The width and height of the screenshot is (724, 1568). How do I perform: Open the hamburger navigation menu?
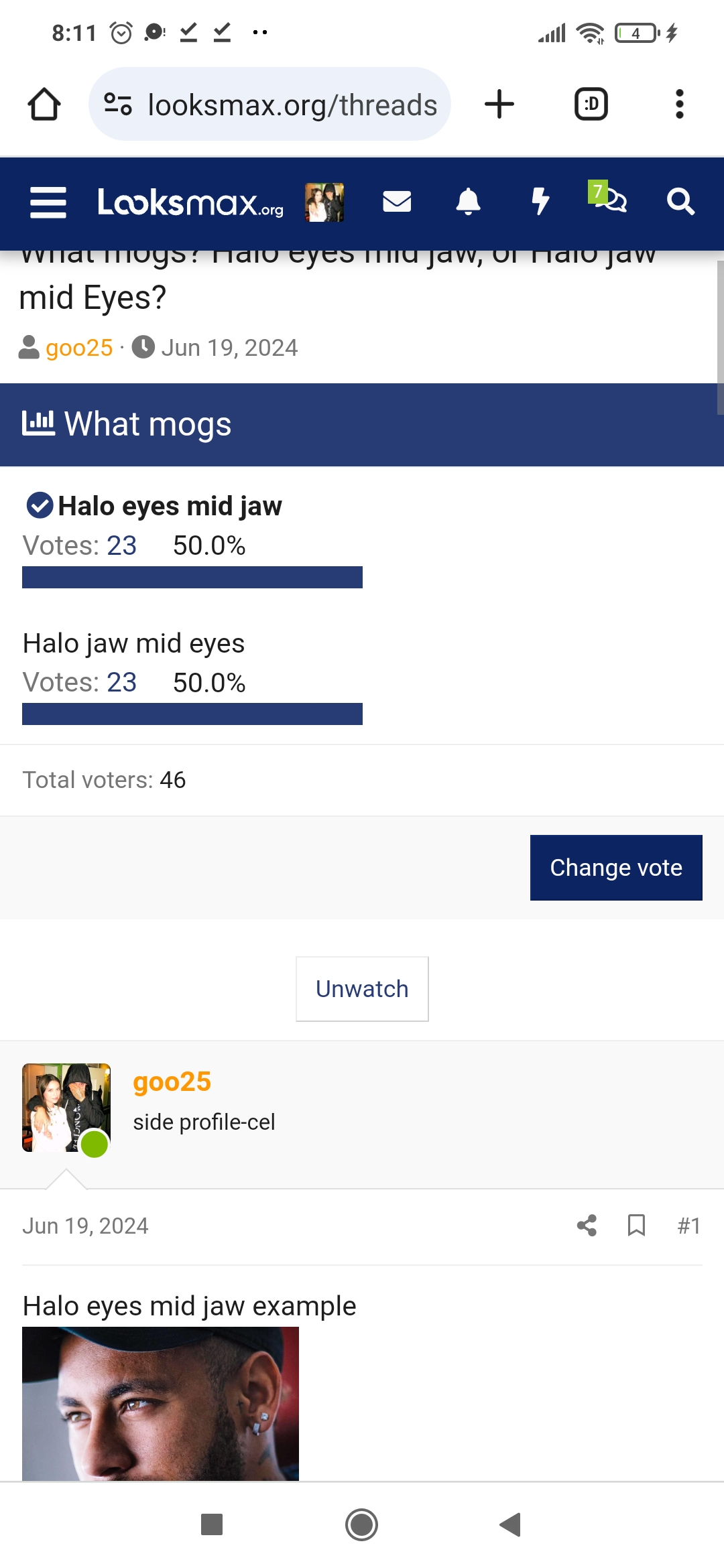[48, 202]
